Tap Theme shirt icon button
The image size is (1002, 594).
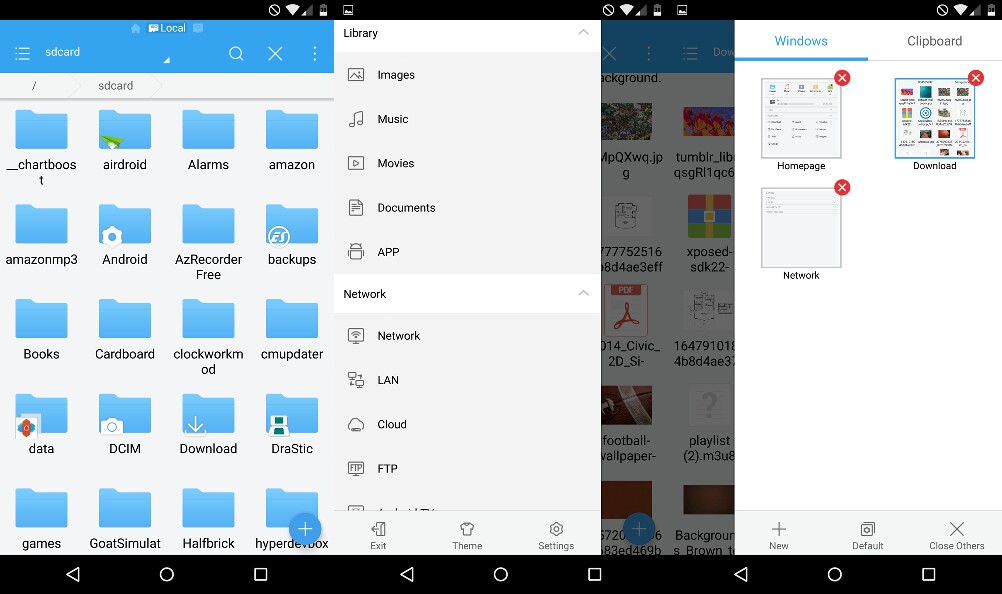467,535
